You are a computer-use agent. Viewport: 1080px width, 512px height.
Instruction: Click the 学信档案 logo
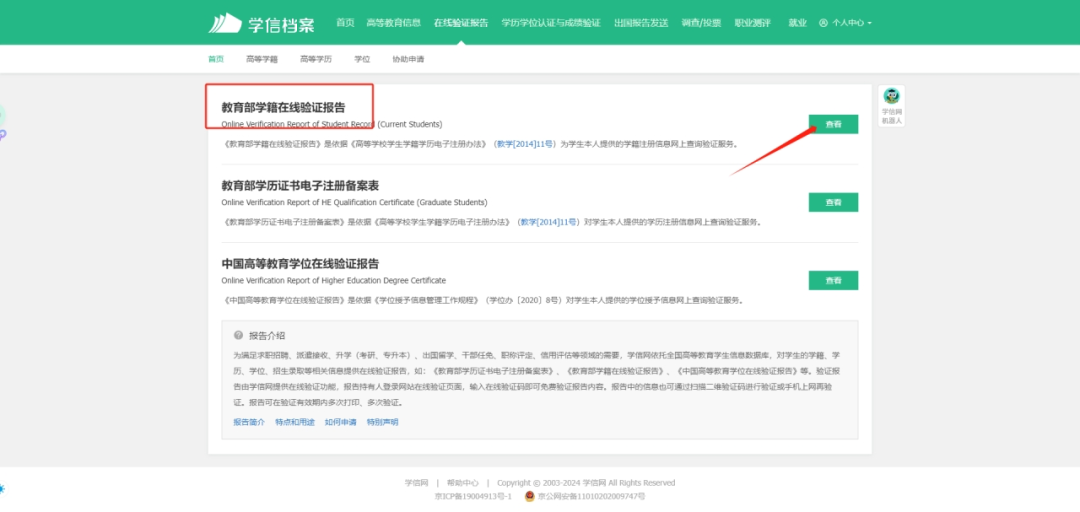(x=261, y=23)
